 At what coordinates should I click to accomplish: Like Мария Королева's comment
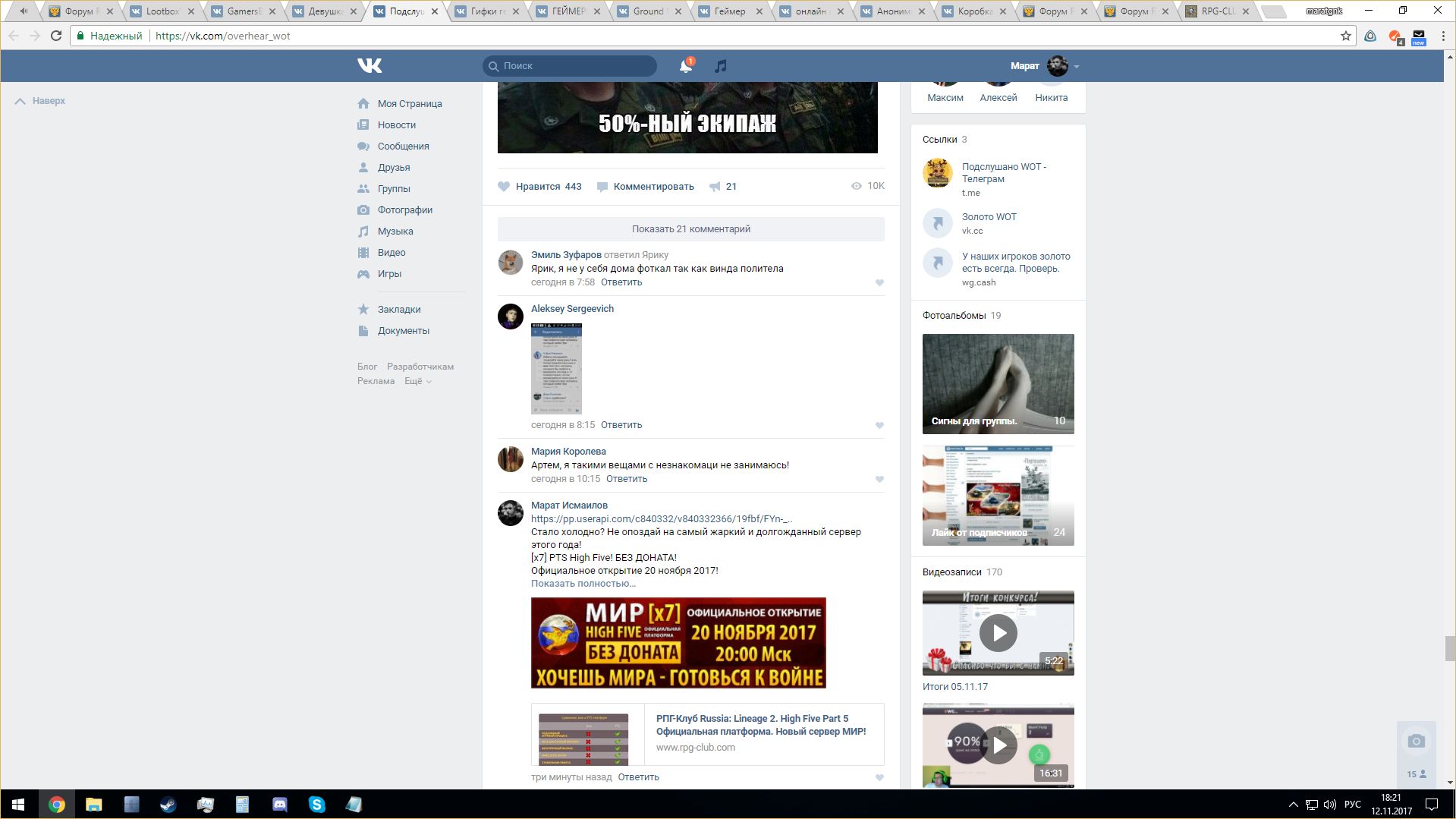879,480
